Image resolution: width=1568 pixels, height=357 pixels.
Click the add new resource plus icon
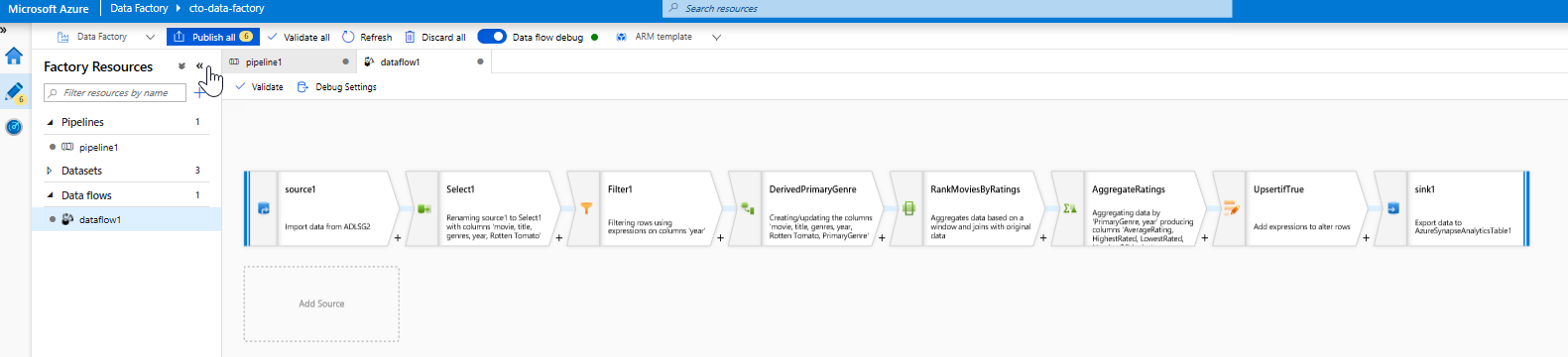click(199, 92)
